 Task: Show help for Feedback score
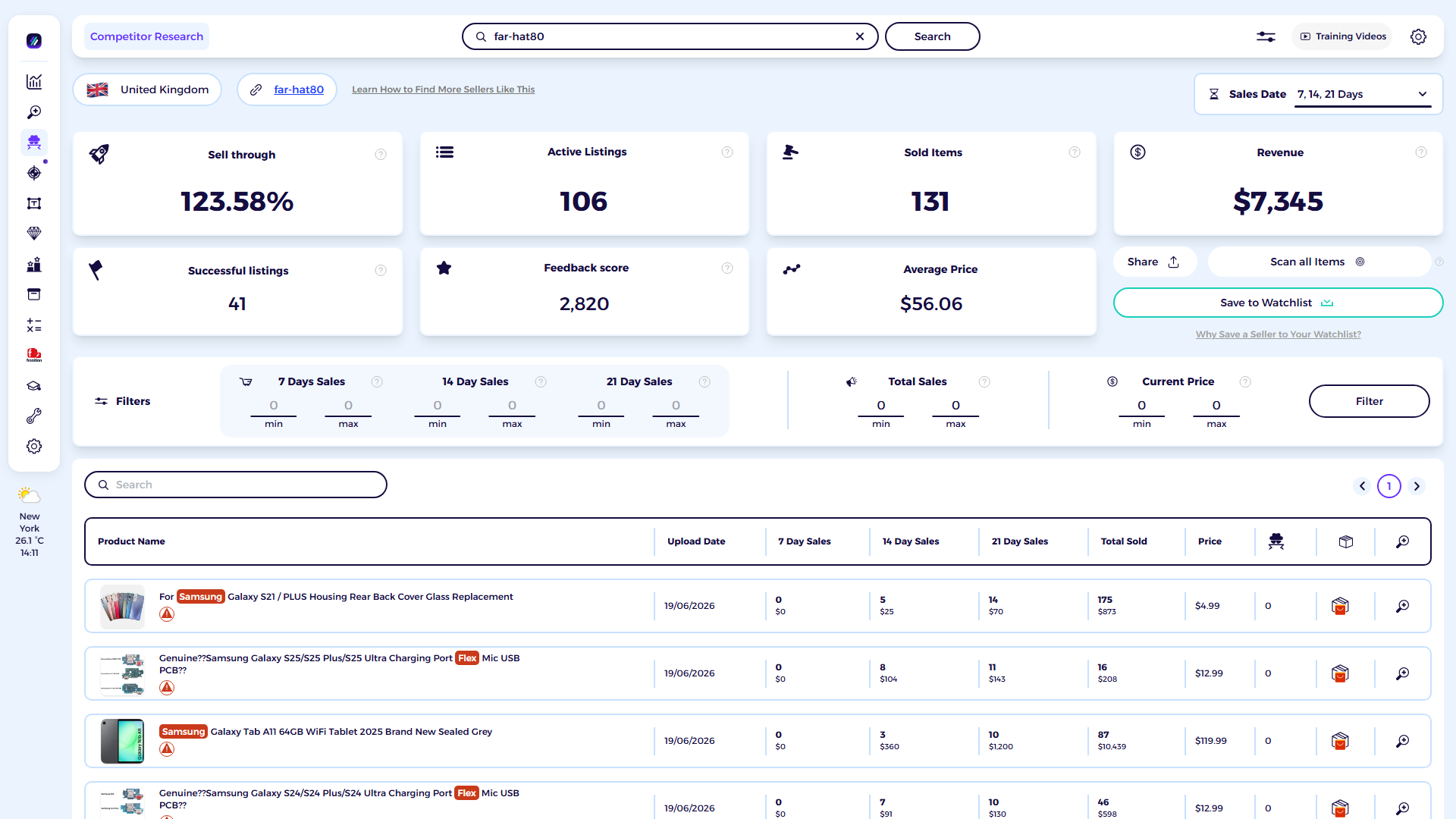click(x=727, y=268)
